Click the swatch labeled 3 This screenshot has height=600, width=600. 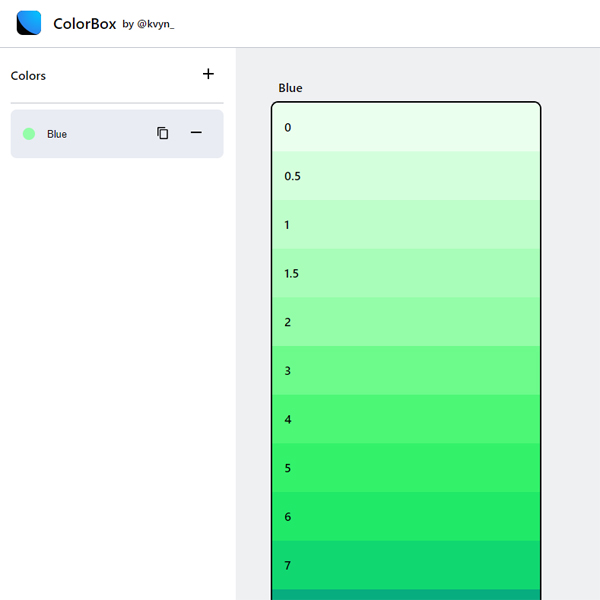click(x=406, y=370)
